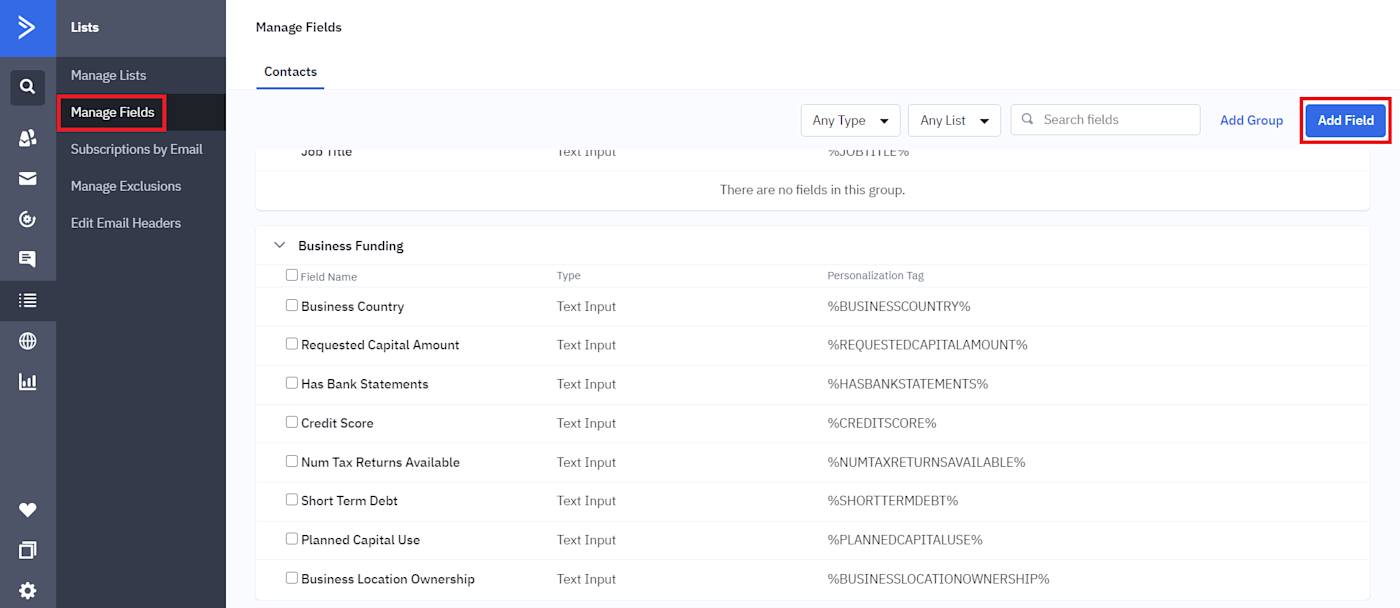The image size is (1400, 608).
Task: Open Manage Exclusions menu item
Action: click(x=126, y=186)
